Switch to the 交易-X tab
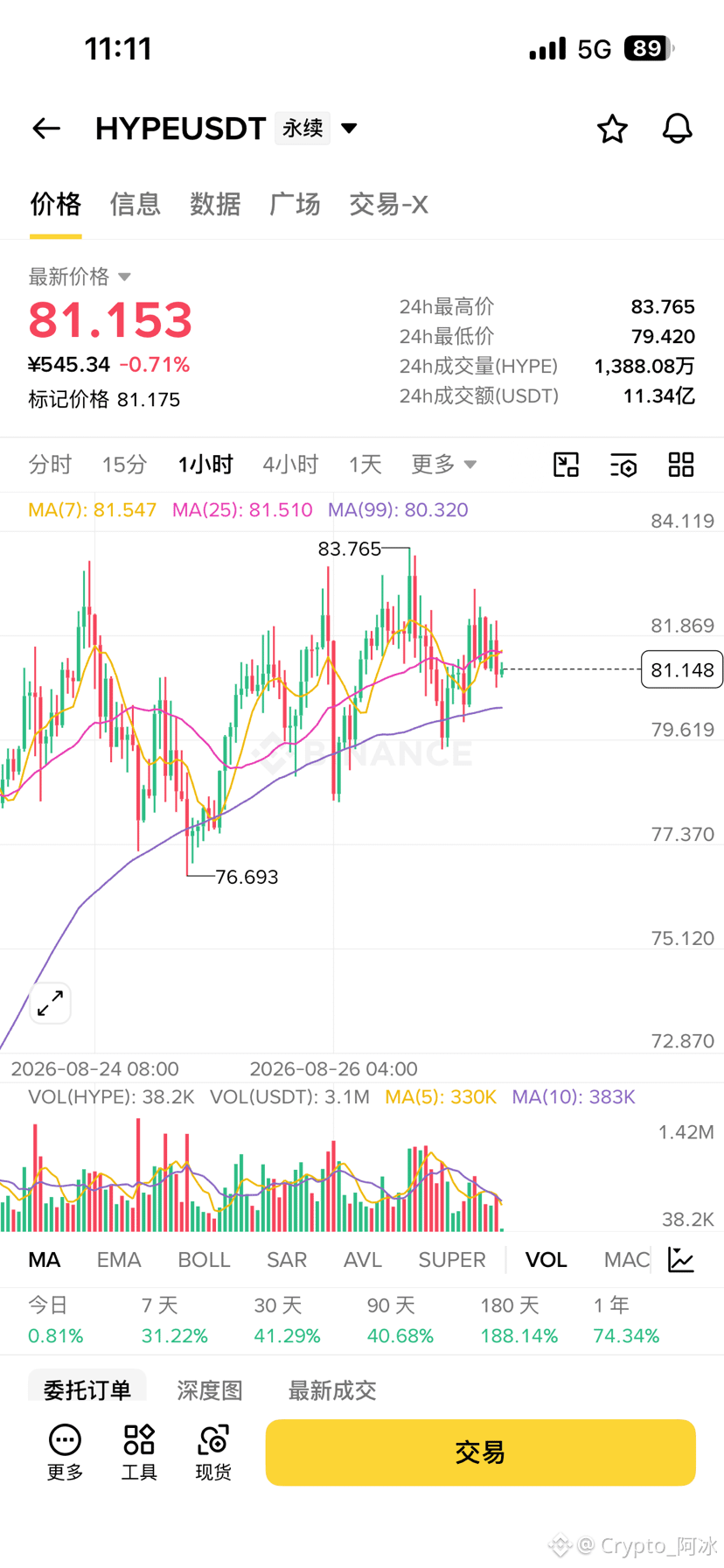 (388, 204)
